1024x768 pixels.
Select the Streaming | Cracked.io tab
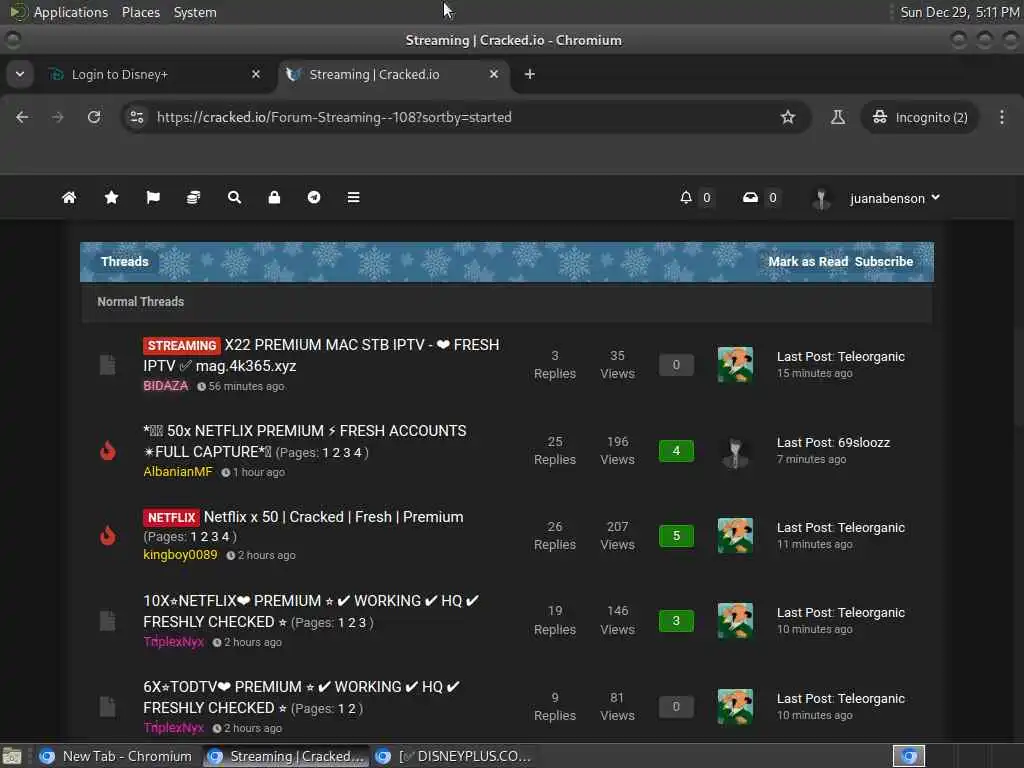394,74
